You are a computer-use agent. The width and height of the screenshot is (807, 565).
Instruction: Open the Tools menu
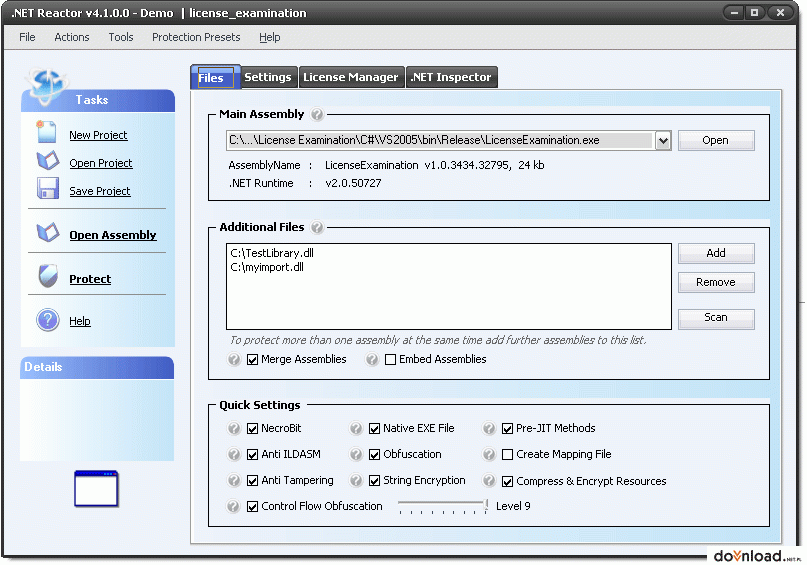pos(120,37)
